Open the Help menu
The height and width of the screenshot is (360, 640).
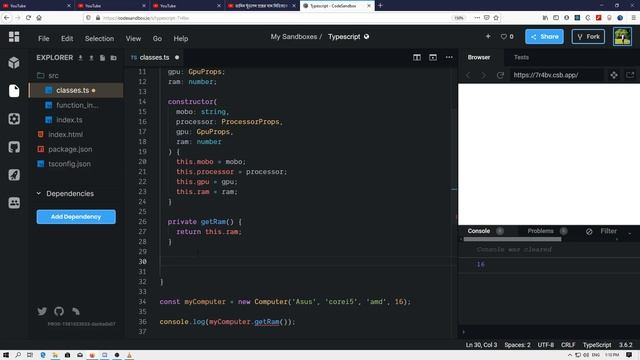[180, 39]
